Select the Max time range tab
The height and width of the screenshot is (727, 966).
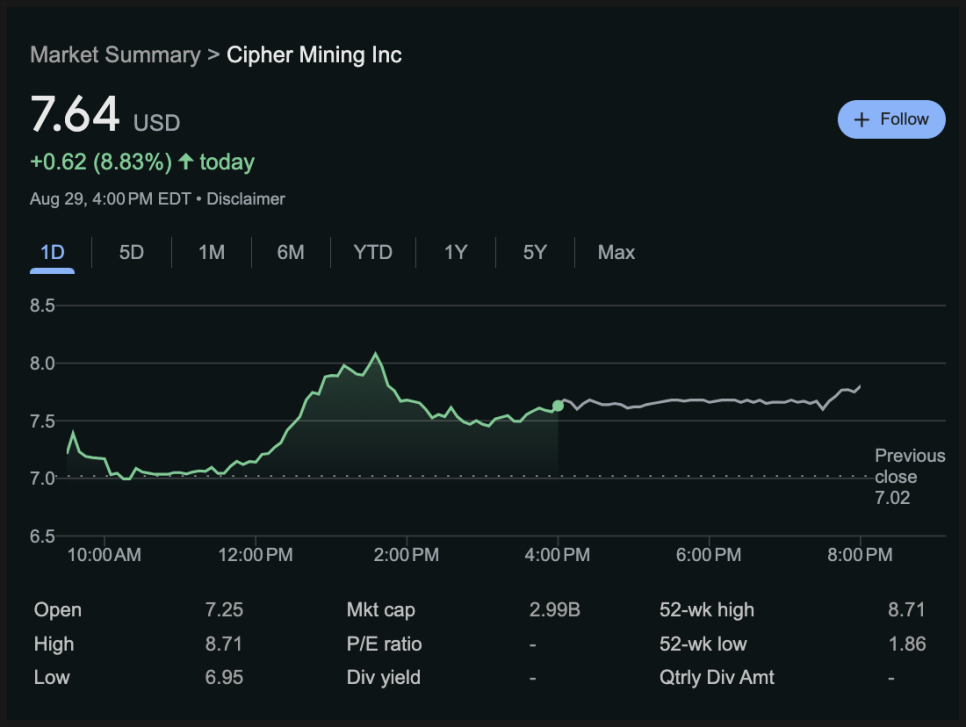pos(616,253)
